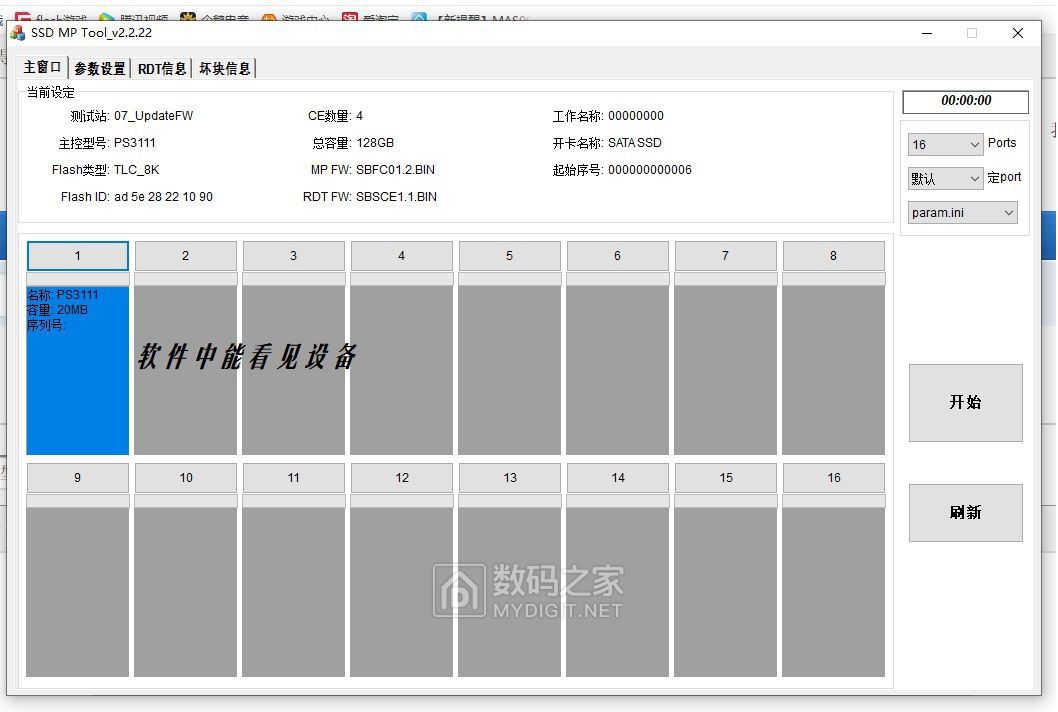Select port 1 header button
Viewport: 1058px width, 712px height.
tap(78, 256)
